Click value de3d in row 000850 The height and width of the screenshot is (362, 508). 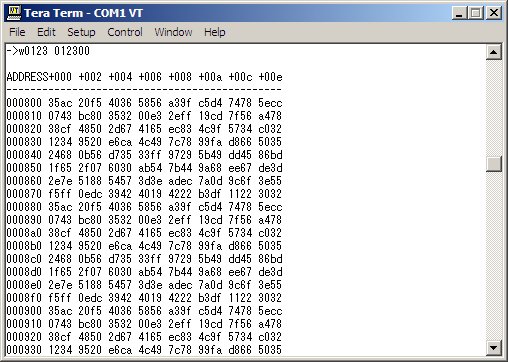point(270,168)
